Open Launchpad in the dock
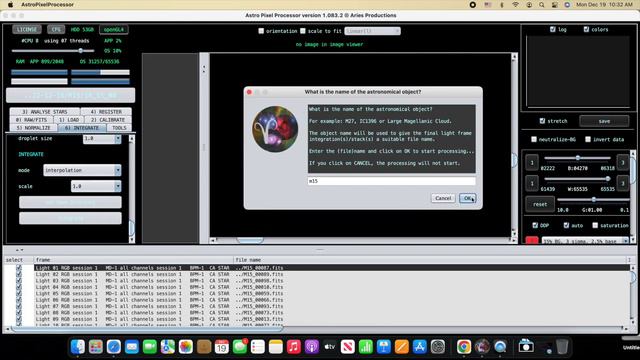Viewport: 640px width, 360px height. pyautogui.click(x=96, y=347)
